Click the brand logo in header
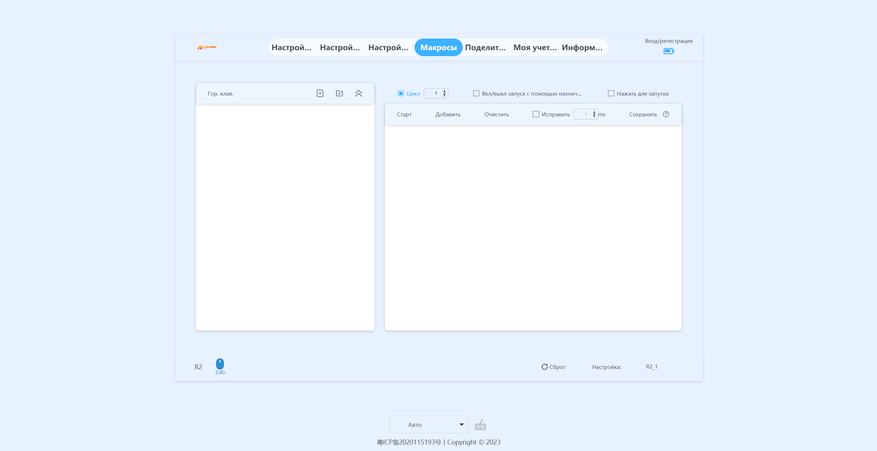 [207, 48]
